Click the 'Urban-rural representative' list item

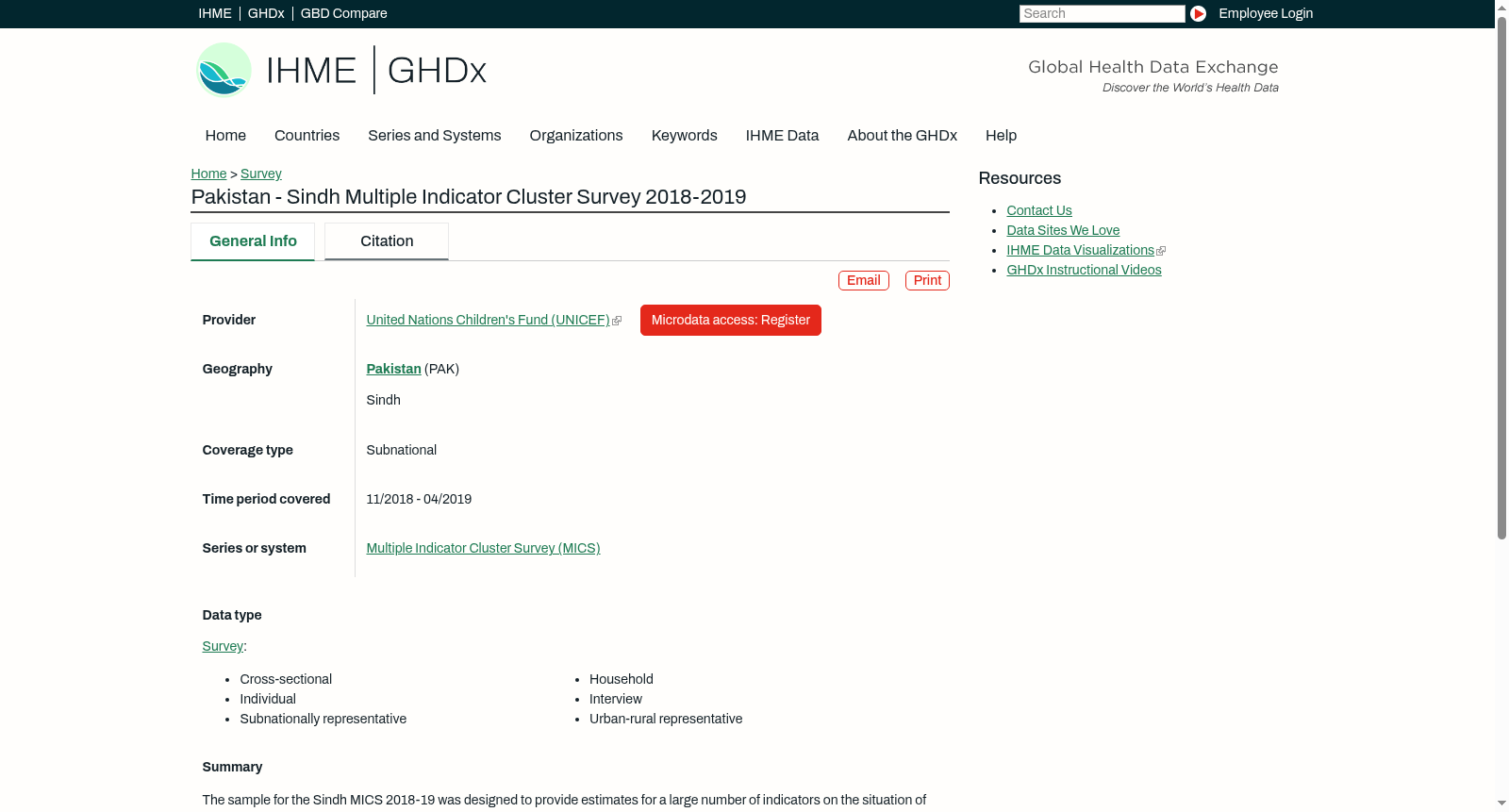(x=666, y=719)
